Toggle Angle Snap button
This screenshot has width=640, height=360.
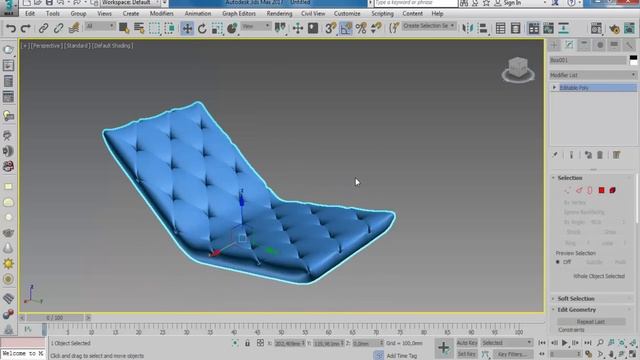[x=346, y=28]
